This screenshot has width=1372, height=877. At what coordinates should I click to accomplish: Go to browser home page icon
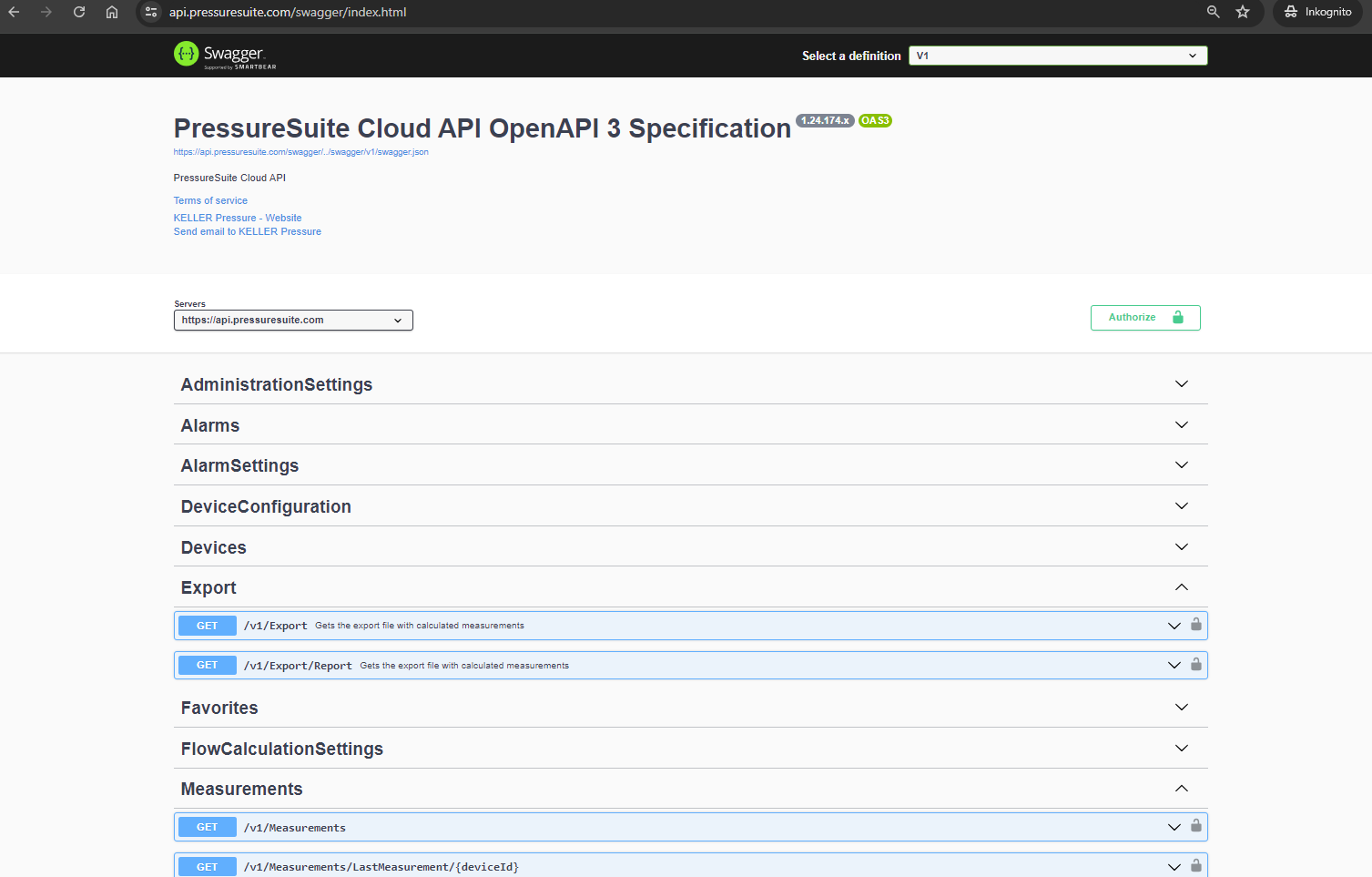coord(112,12)
